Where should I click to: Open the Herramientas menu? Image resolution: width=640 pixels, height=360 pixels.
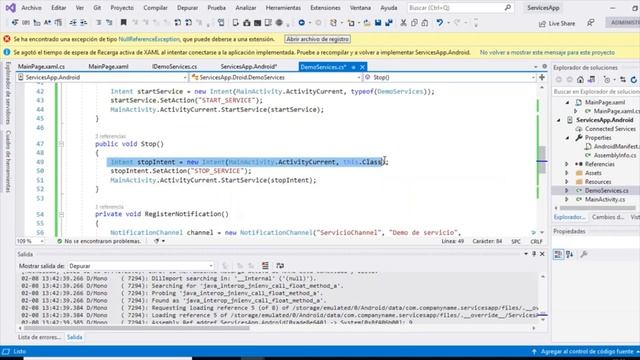click(x=283, y=8)
